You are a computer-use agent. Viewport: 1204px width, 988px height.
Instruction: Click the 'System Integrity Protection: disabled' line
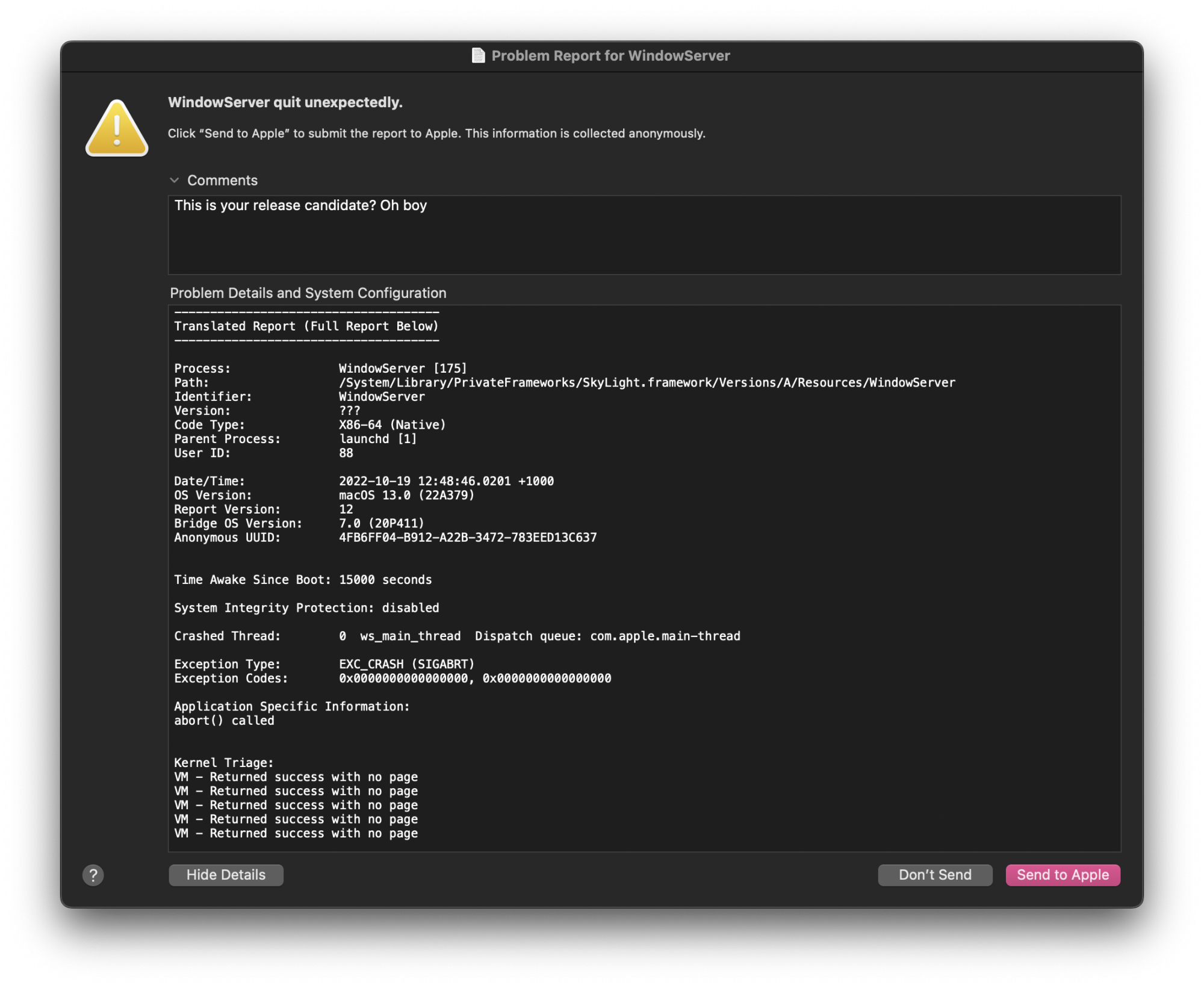pyautogui.click(x=306, y=608)
